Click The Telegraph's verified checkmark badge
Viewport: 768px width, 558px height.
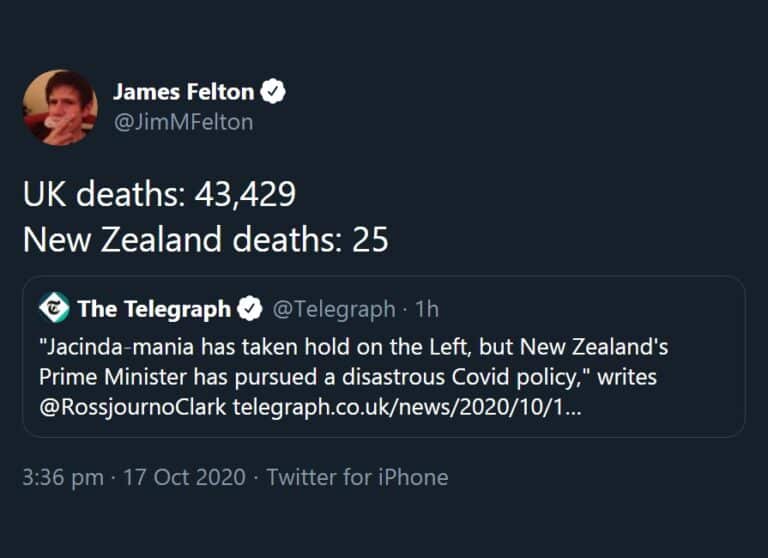coord(249,309)
